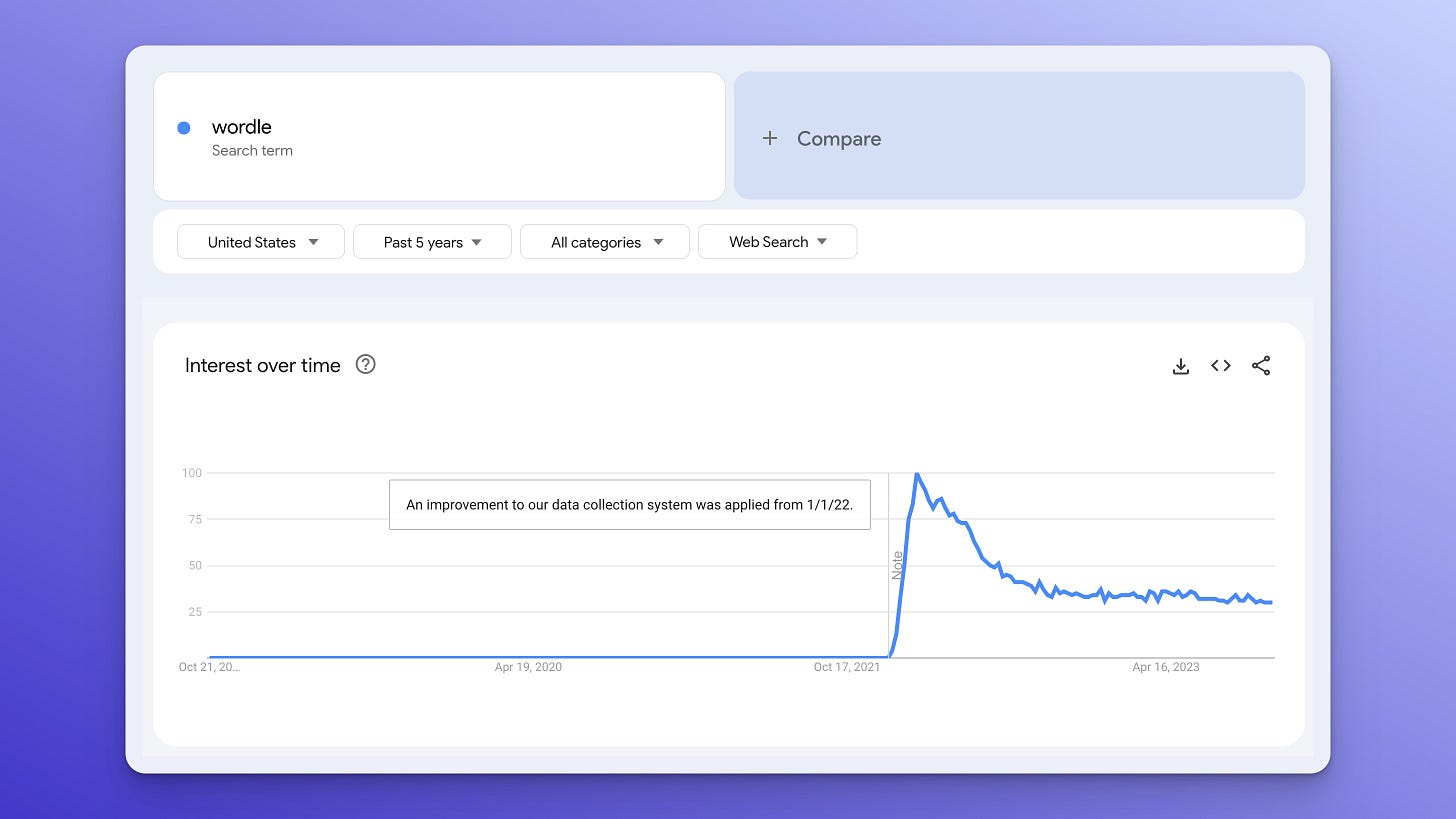Click the 100 value on the y-axis
Screen dimensions: 1456x819
click(192, 473)
